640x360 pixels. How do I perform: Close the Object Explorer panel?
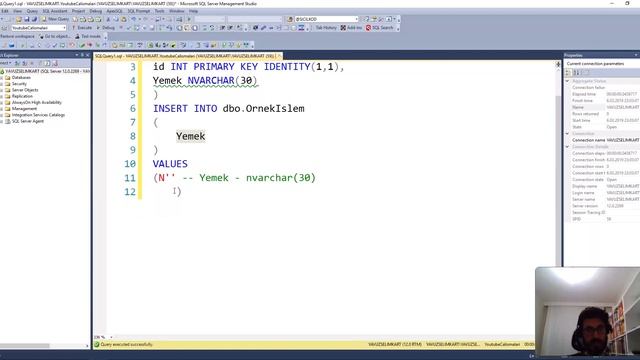click(87, 55)
